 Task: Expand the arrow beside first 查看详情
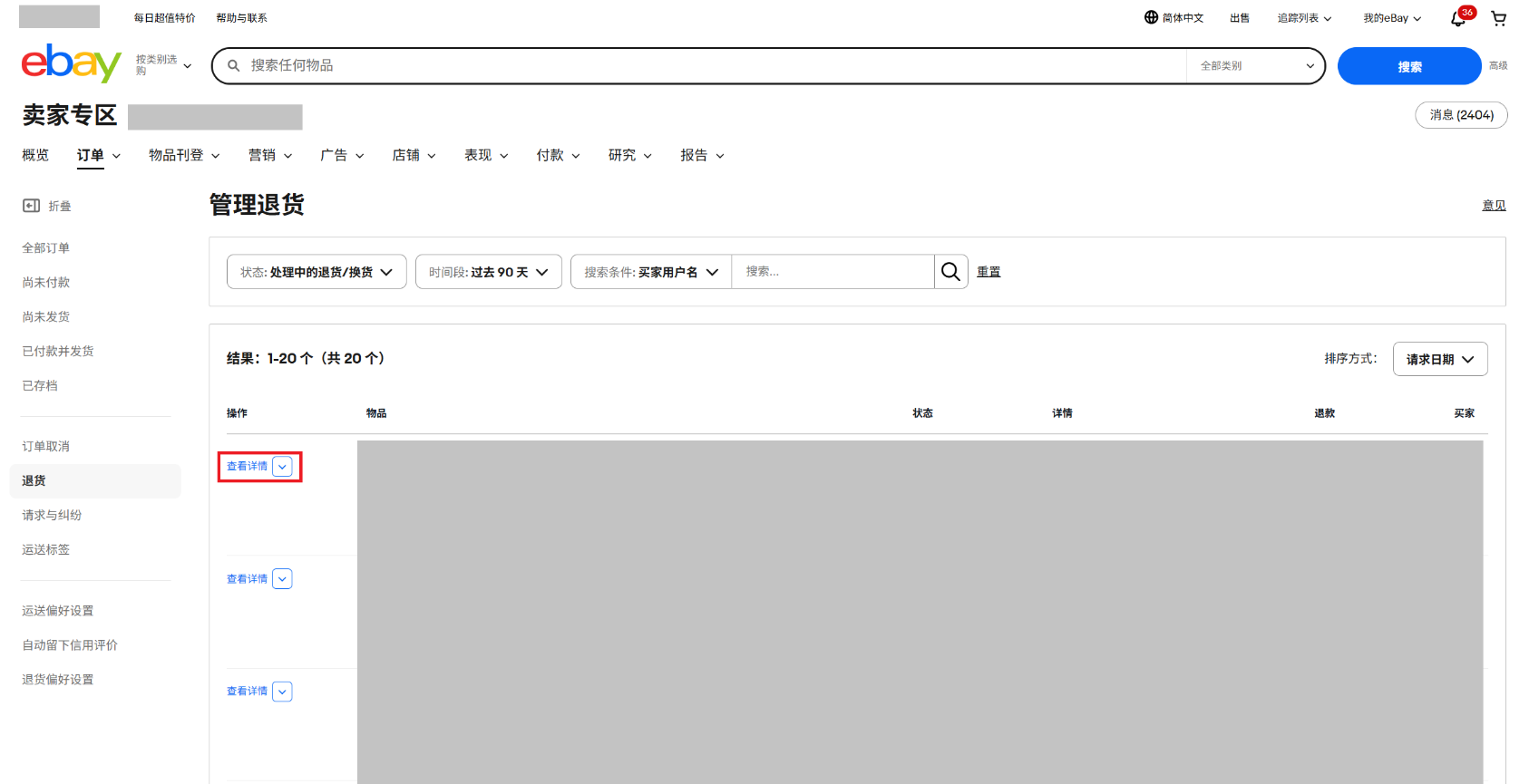pos(283,467)
